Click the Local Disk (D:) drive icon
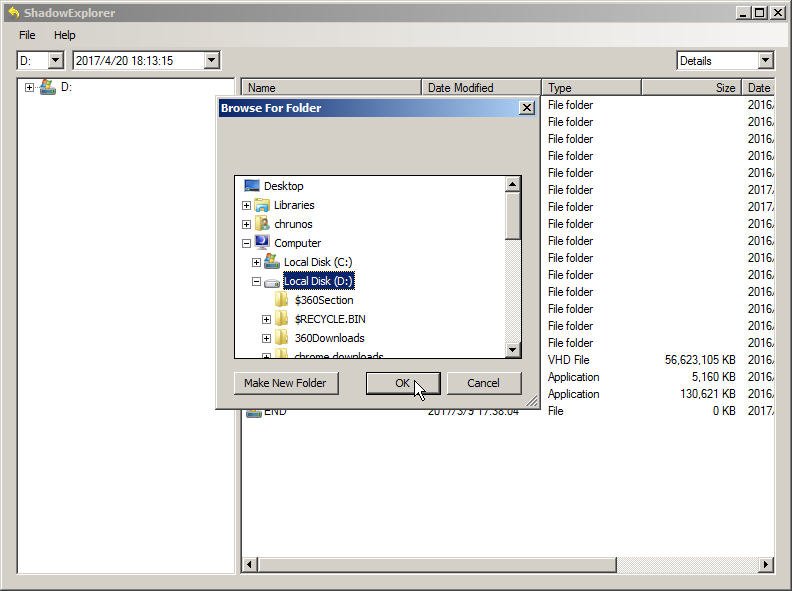This screenshot has height=591, width=792. click(x=272, y=283)
